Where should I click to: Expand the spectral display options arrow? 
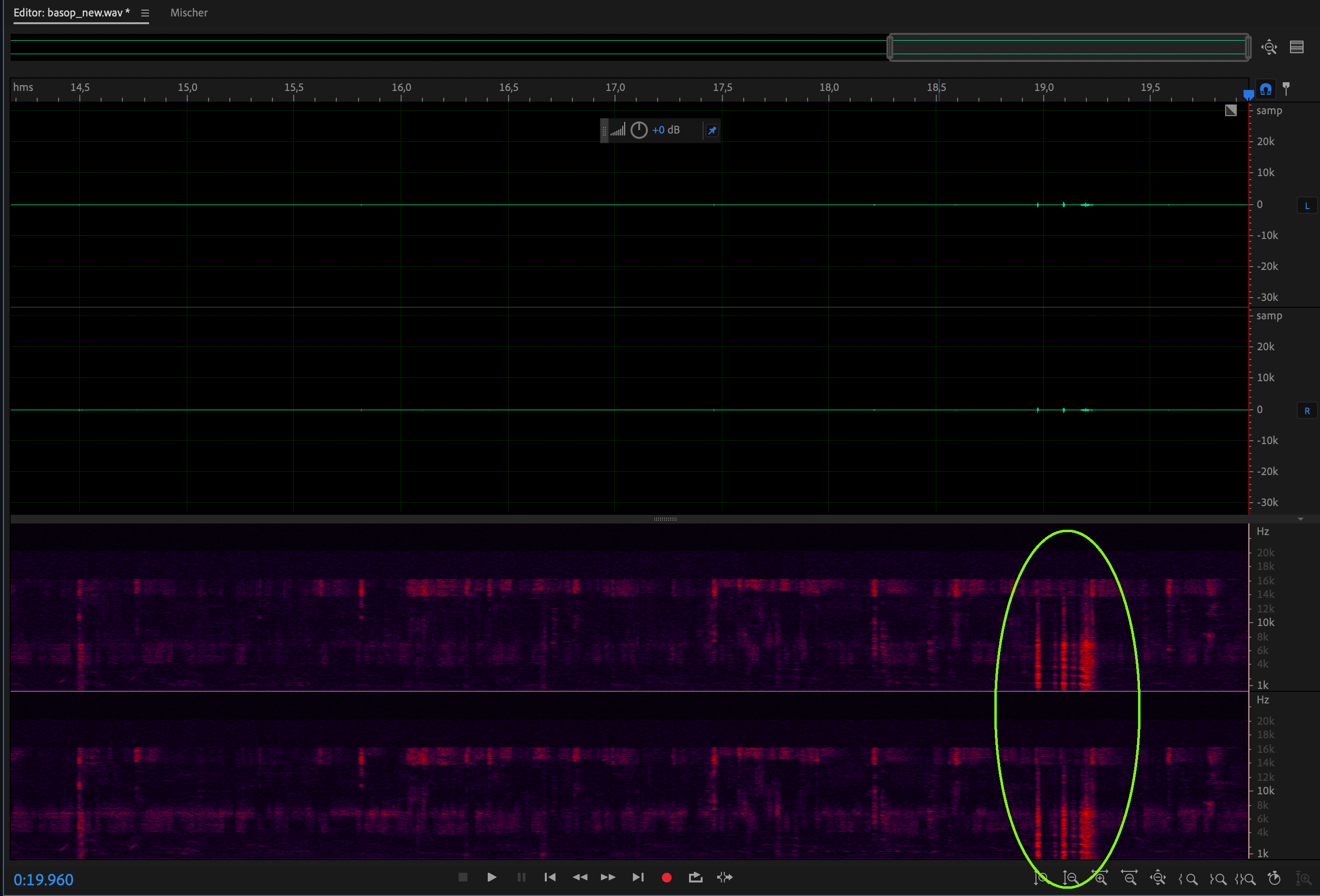coord(1300,519)
